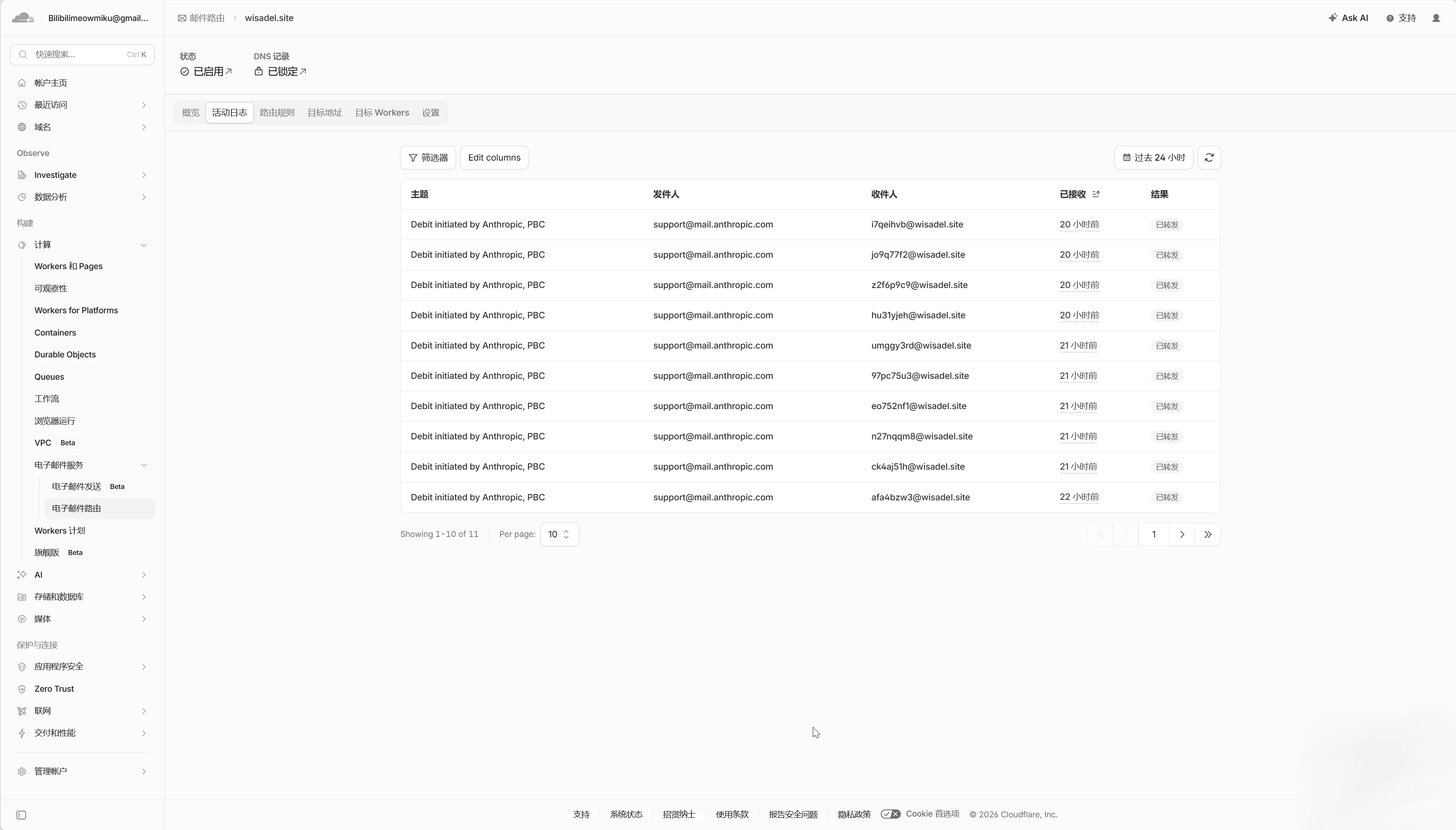
Task: Open the Per page dropdown
Action: [x=559, y=535]
